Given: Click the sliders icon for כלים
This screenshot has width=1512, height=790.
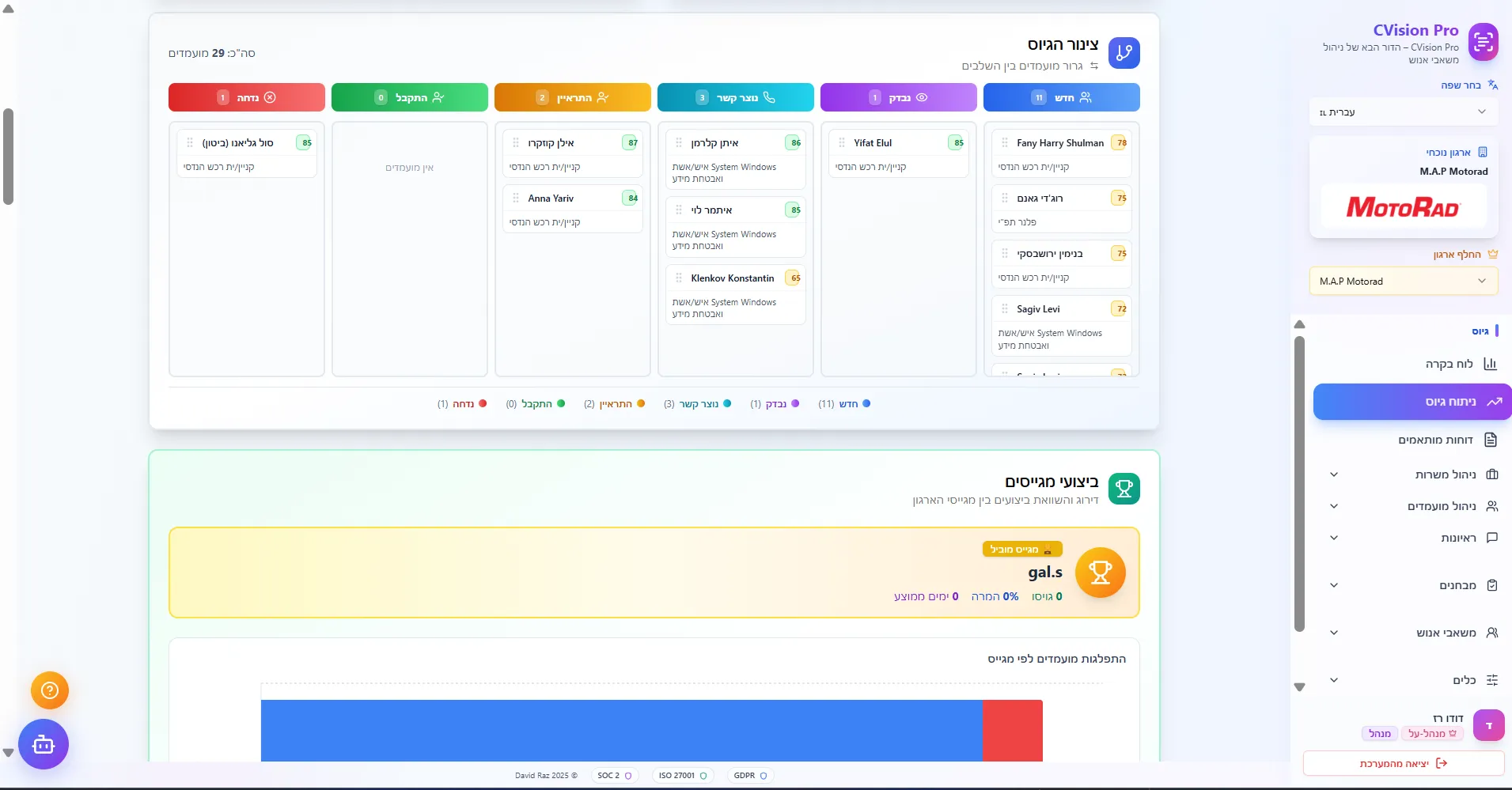Looking at the screenshot, I should (x=1492, y=680).
